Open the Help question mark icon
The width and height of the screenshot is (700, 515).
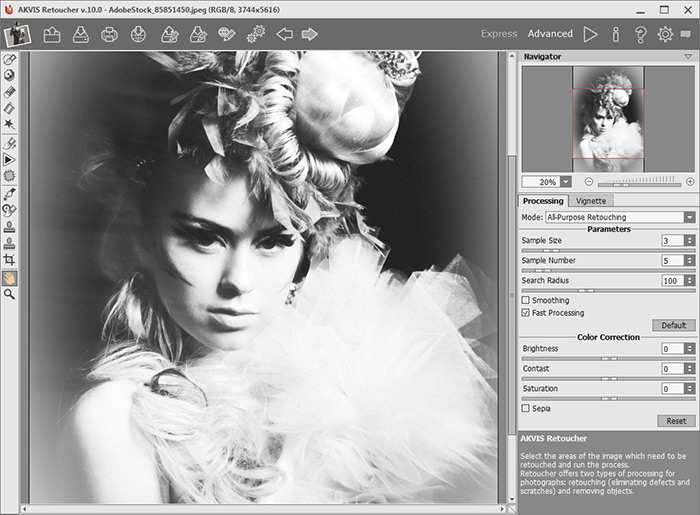pyautogui.click(x=641, y=34)
